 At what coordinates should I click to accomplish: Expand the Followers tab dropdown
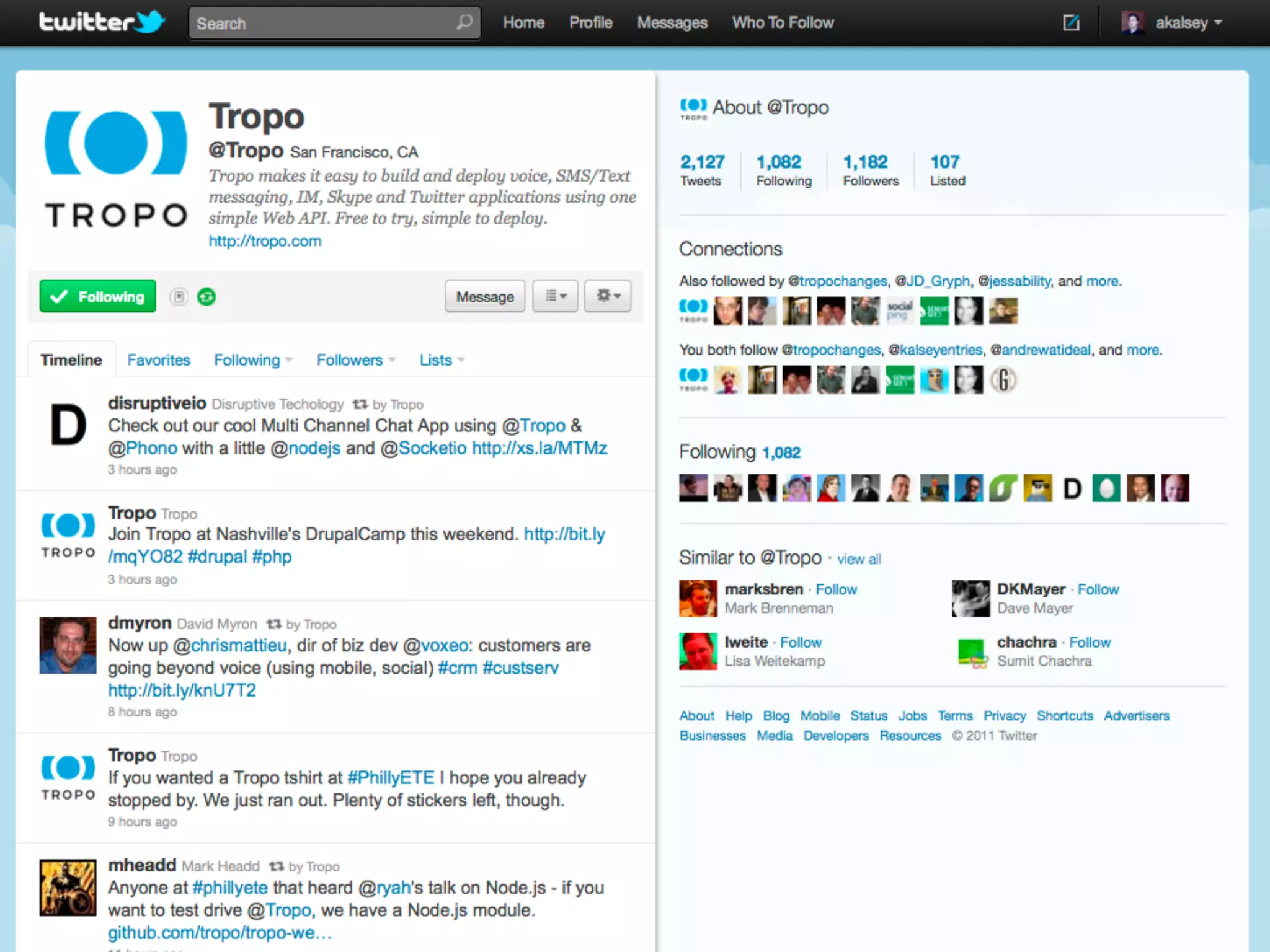[392, 360]
